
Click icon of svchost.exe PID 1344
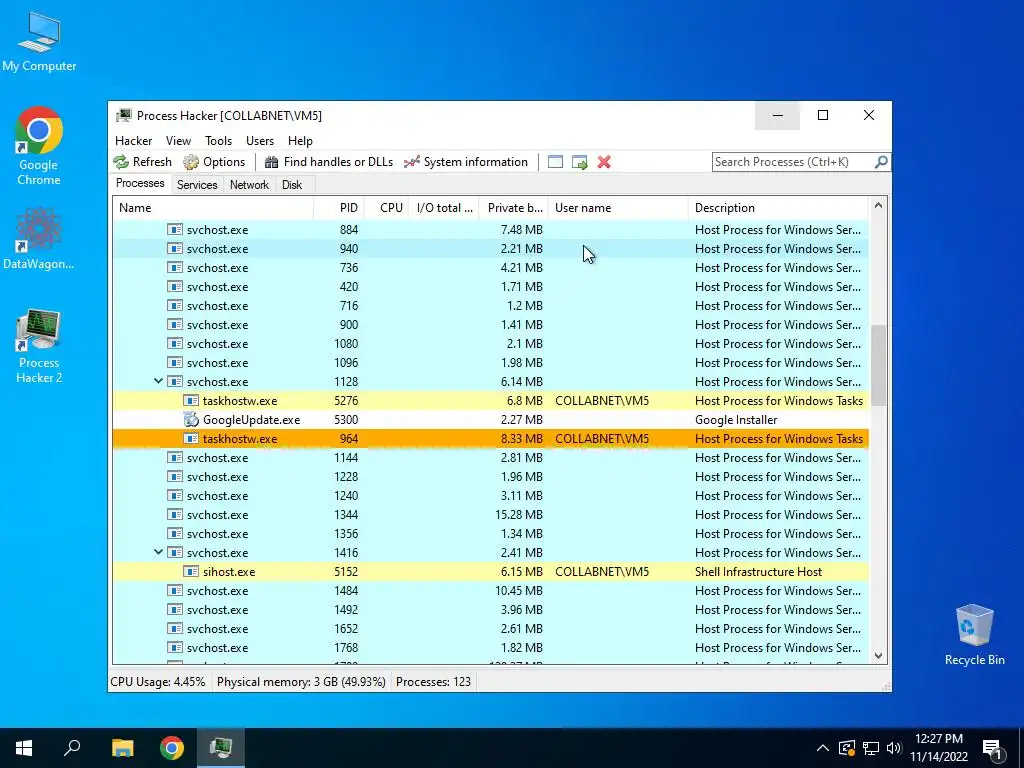tap(174, 515)
